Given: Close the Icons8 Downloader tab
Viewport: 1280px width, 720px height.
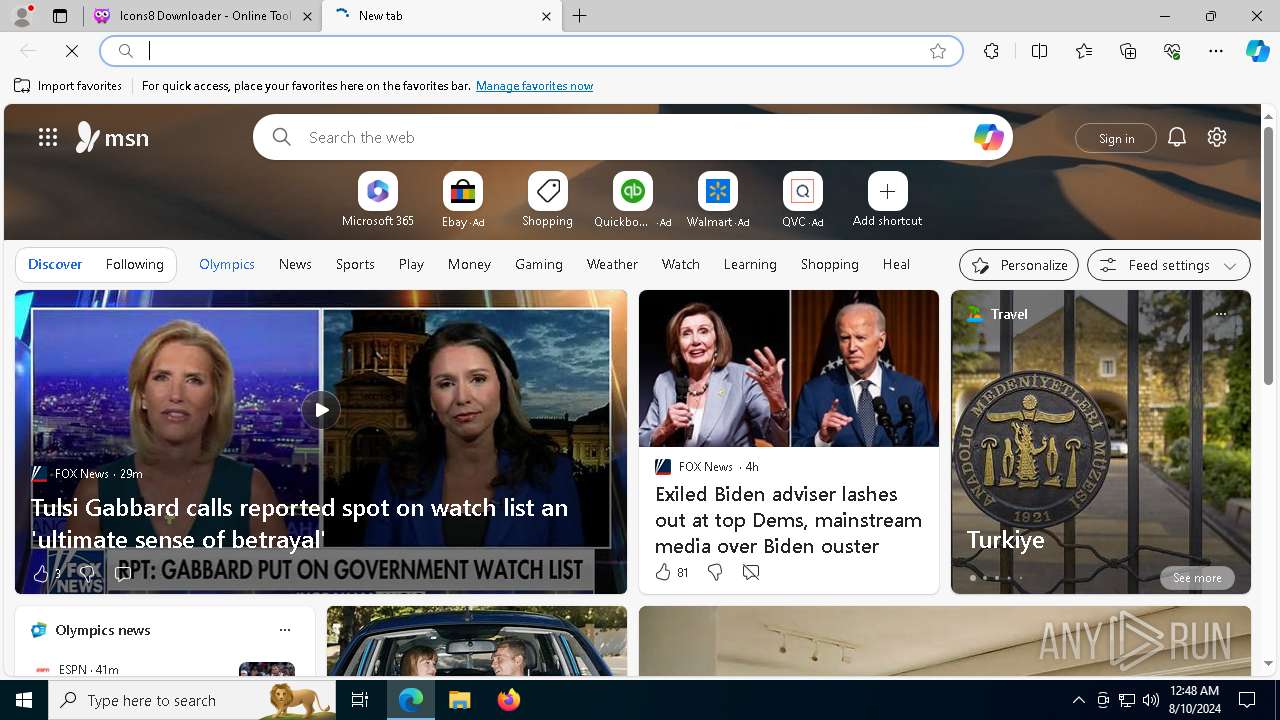Looking at the screenshot, I should tap(307, 16).
